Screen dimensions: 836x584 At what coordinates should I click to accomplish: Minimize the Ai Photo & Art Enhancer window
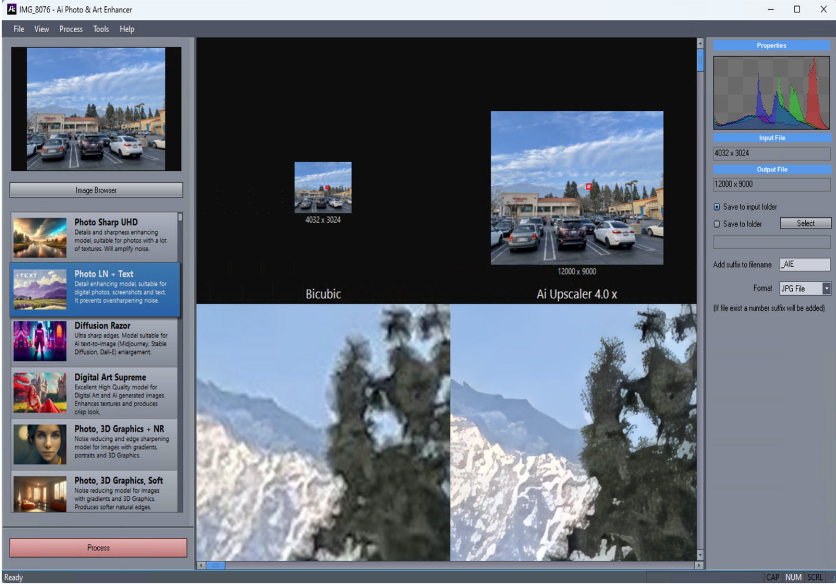770,9
